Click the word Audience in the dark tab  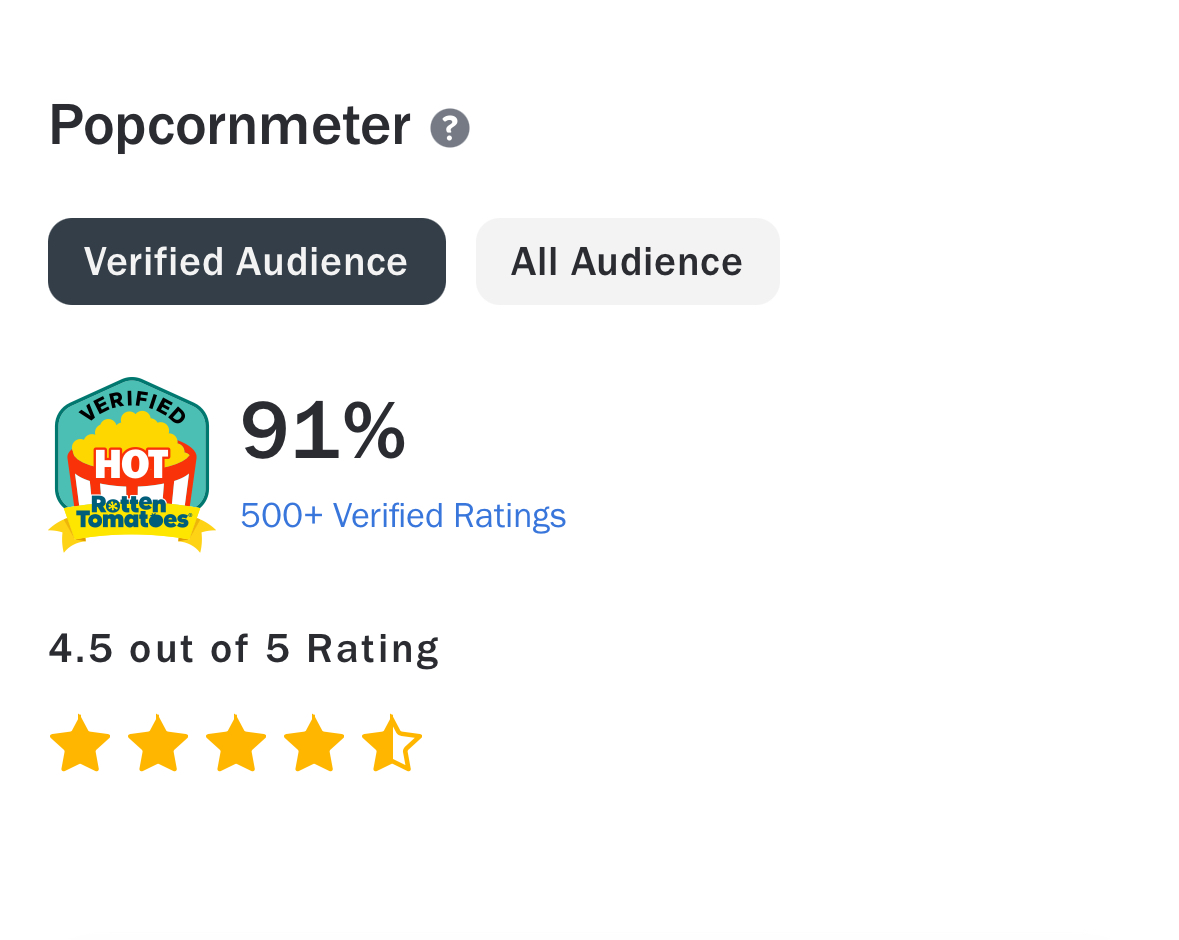tap(322, 262)
